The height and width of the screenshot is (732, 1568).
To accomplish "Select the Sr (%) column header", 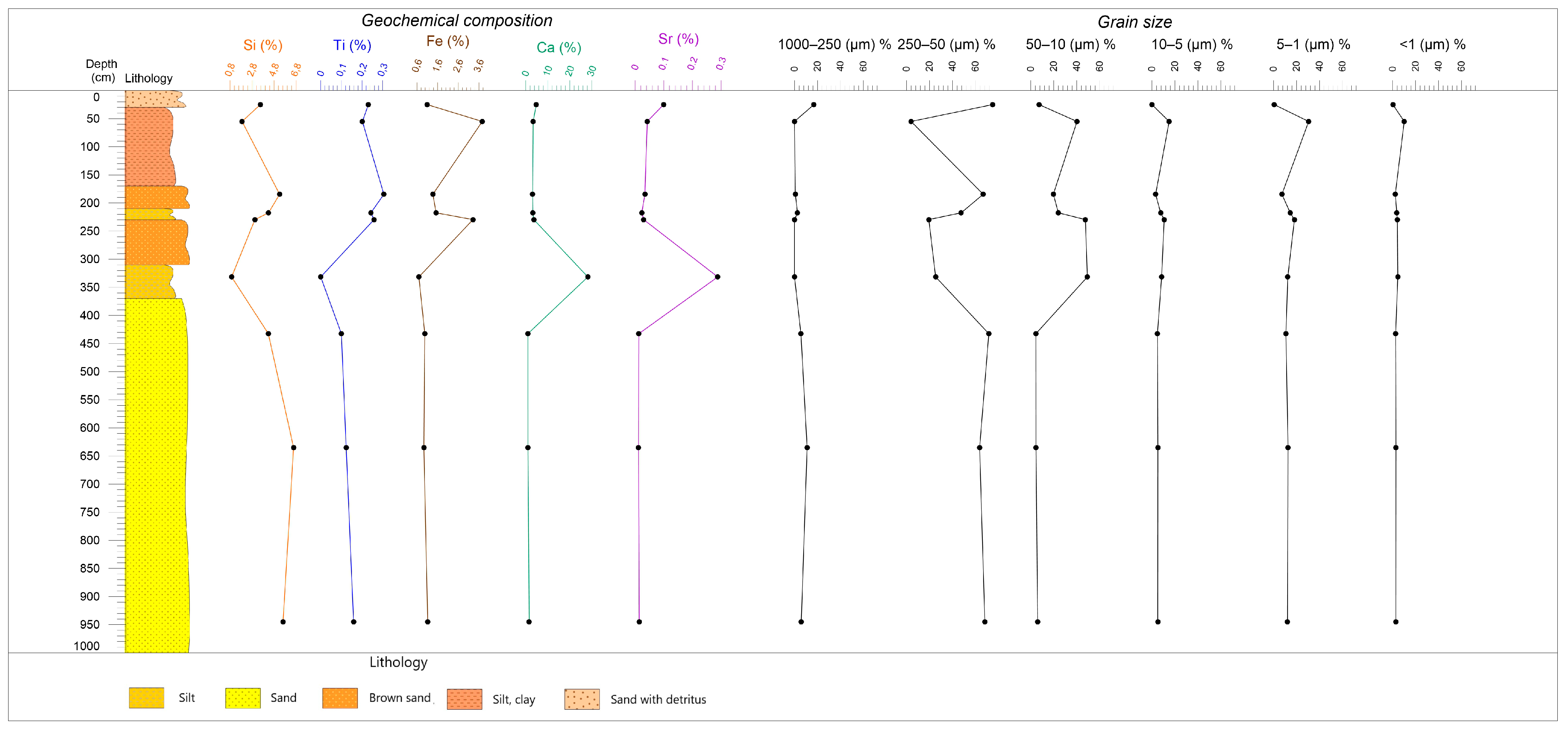I will coord(678,39).
